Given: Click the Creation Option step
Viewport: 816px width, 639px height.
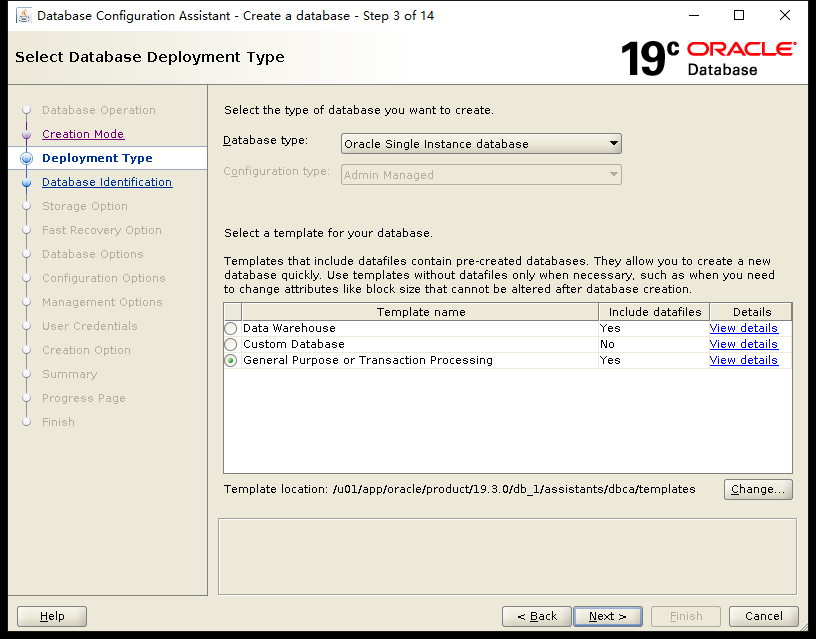Looking at the screenshot, I should (x=86, y=350).
